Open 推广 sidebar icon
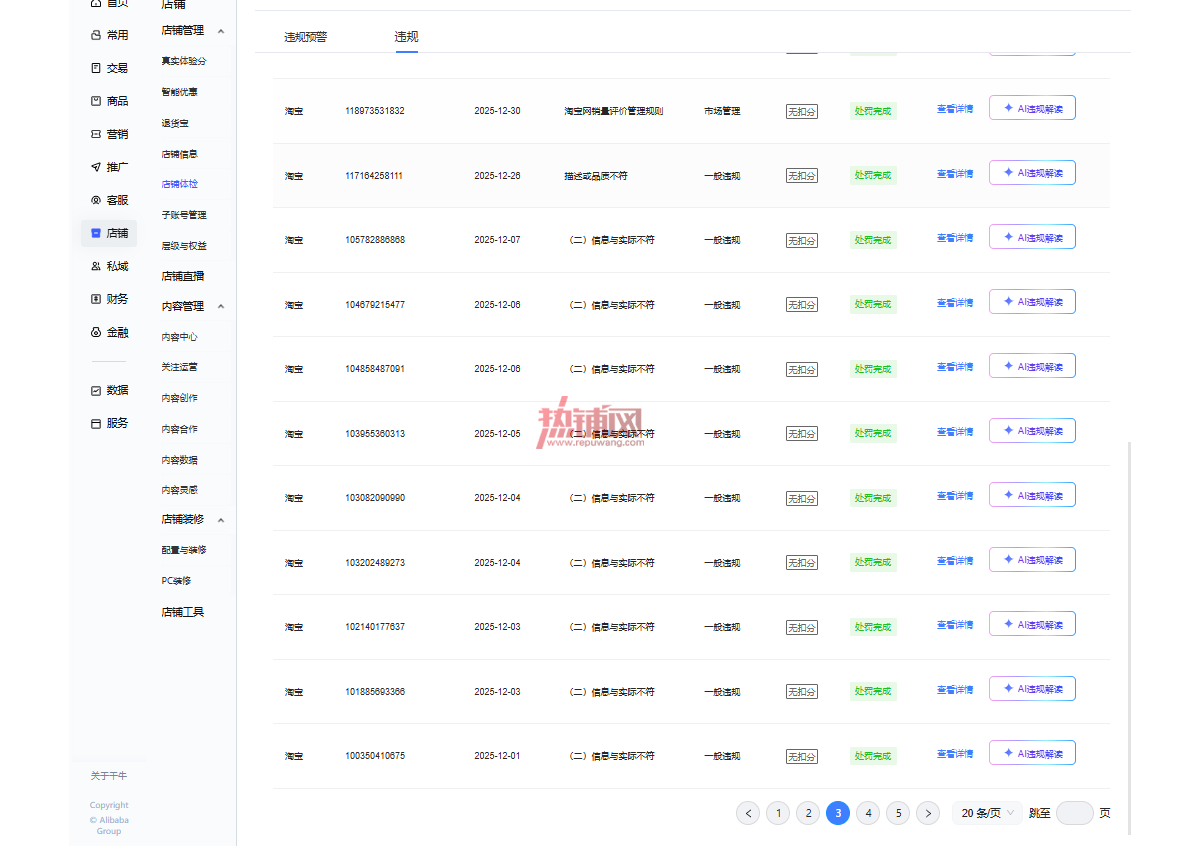Screen dimensions: 1181x846 tap(109, 167)
